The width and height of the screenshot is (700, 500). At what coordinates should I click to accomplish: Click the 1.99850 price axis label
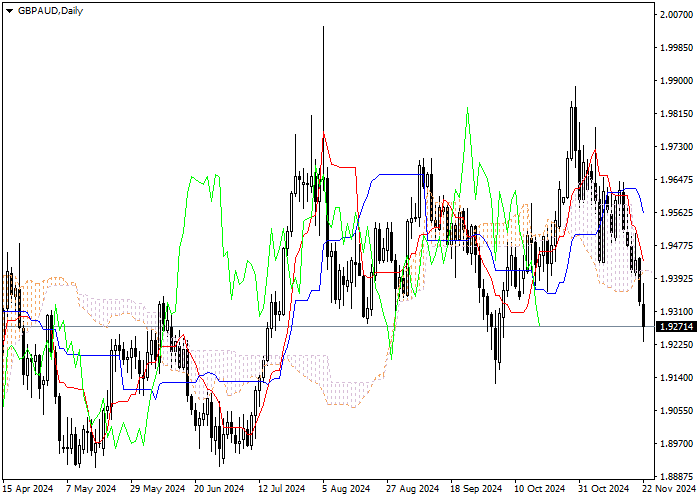click(x=676, y=48)
